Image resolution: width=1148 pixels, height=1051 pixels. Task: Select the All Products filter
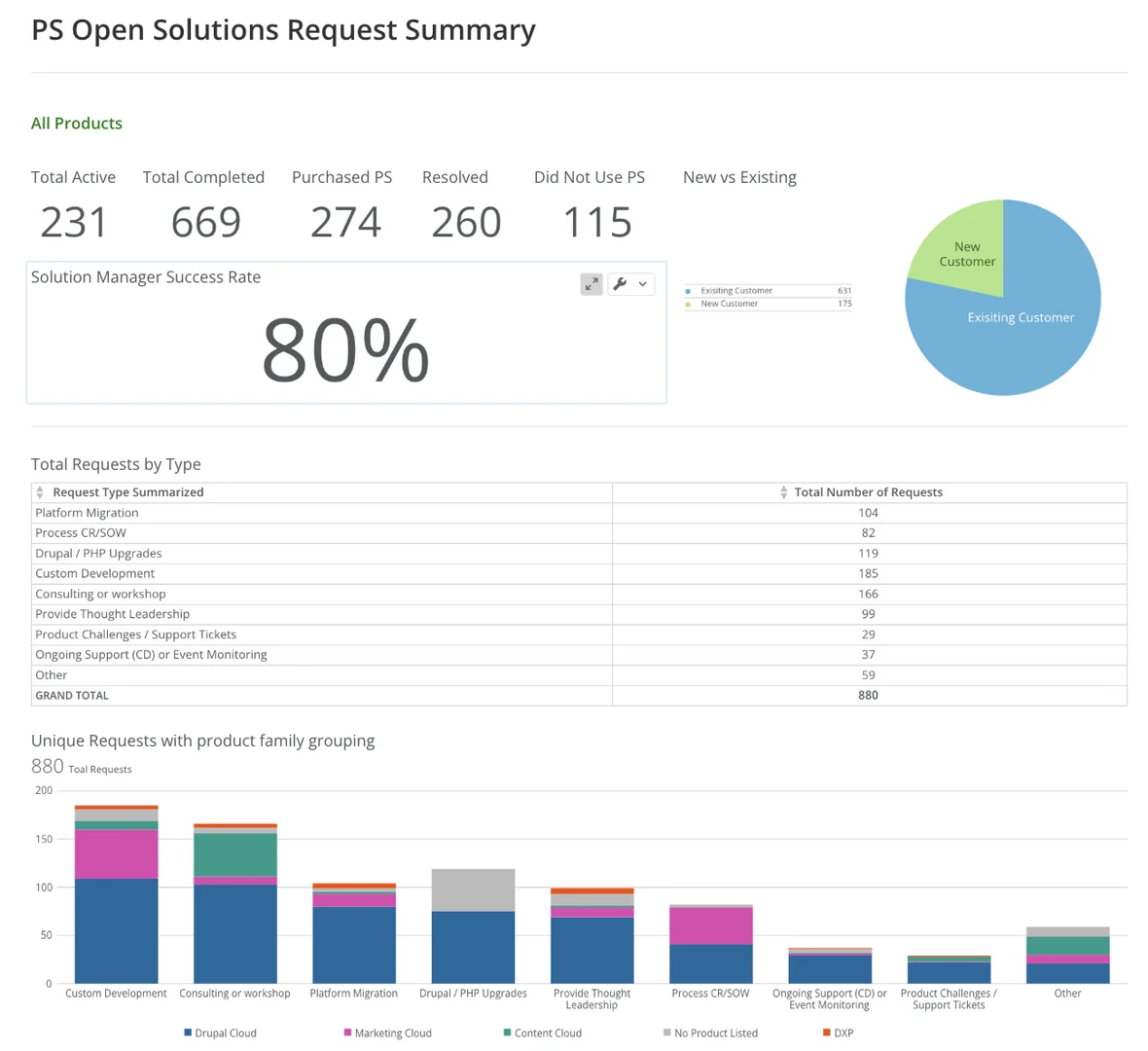click(x=77, y=124)
